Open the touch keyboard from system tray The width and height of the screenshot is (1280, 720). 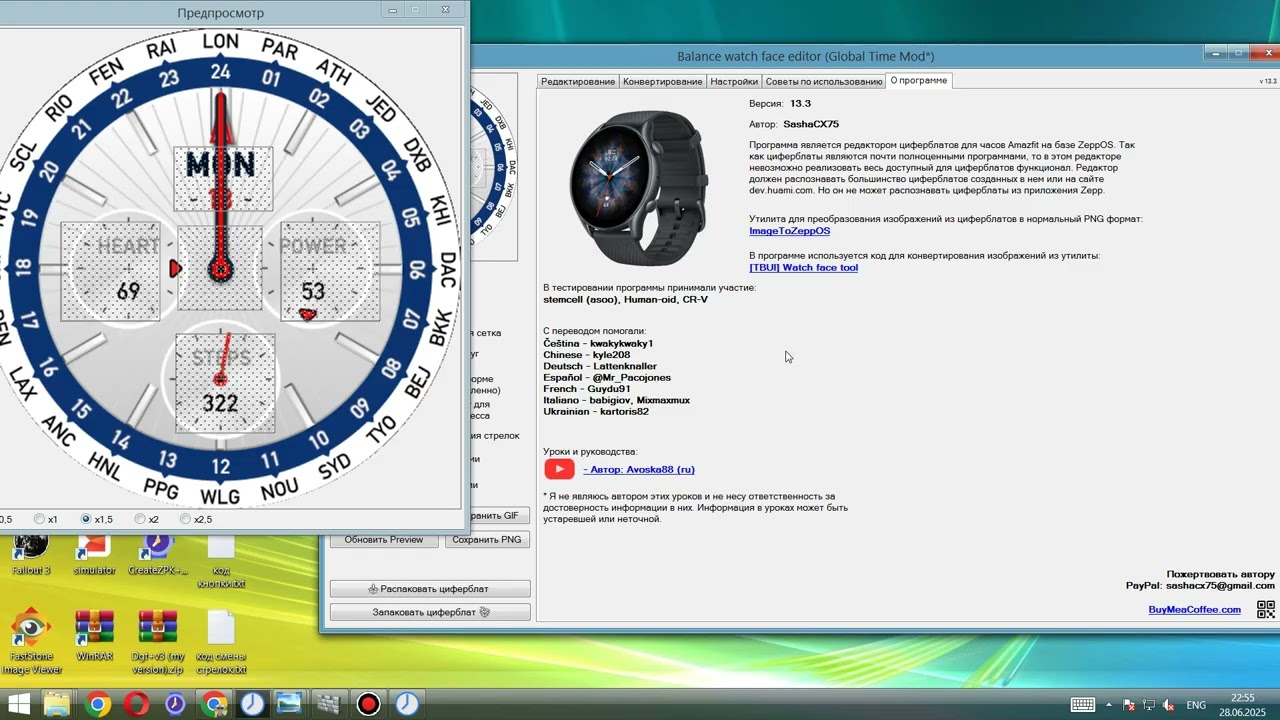pos(1082,704)
